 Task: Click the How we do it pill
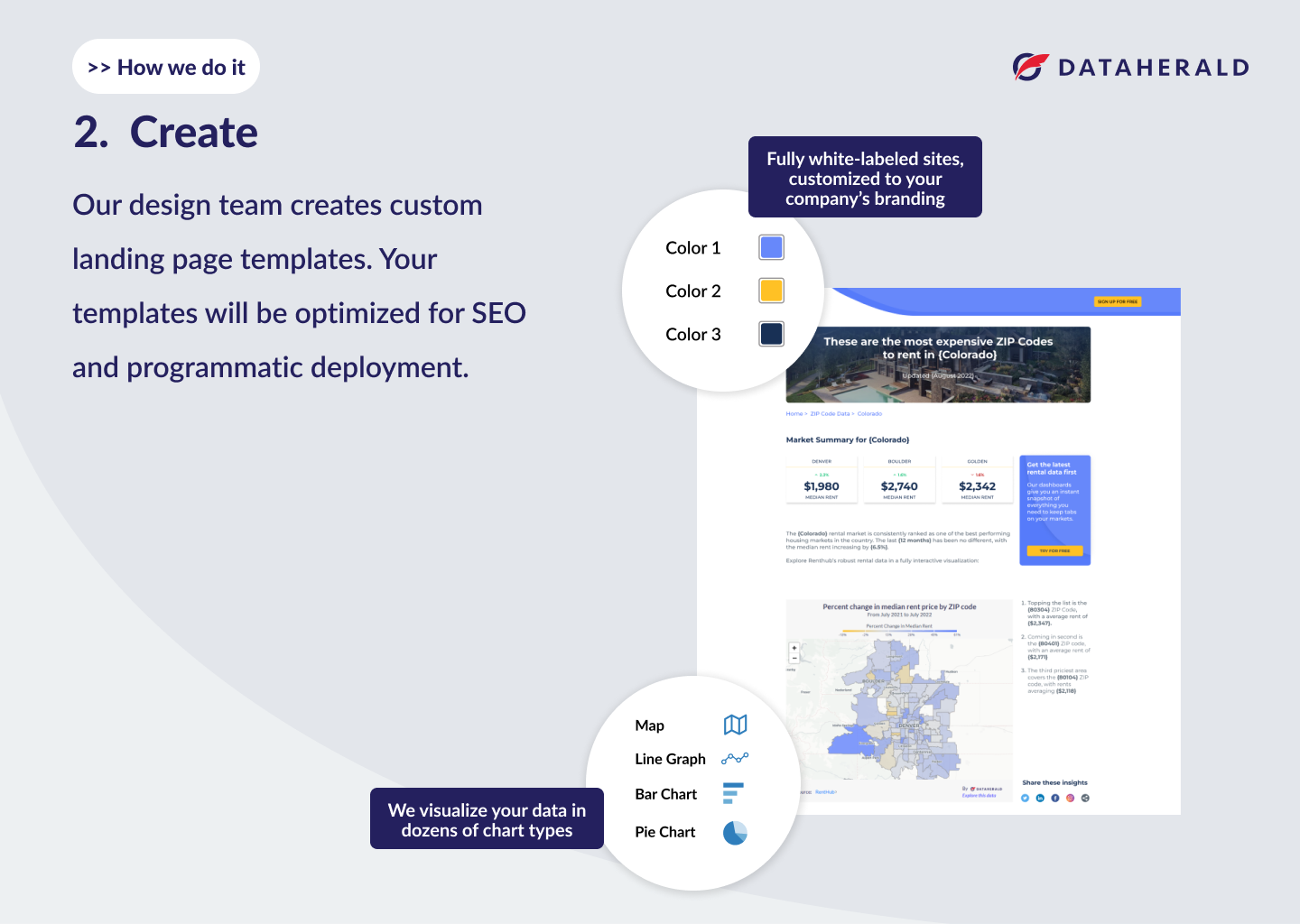tap(166, 67)
